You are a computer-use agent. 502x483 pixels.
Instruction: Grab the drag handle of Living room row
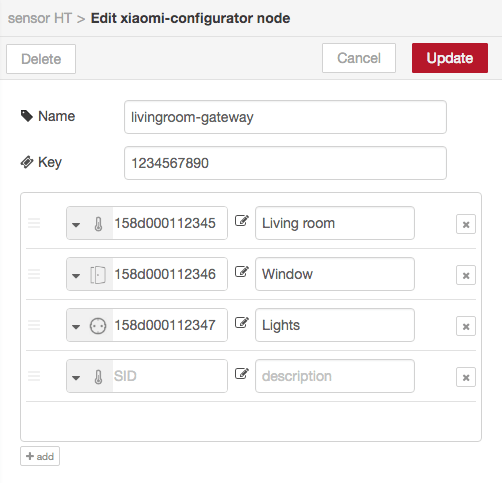pyautogui.click(x=34, y=223)
